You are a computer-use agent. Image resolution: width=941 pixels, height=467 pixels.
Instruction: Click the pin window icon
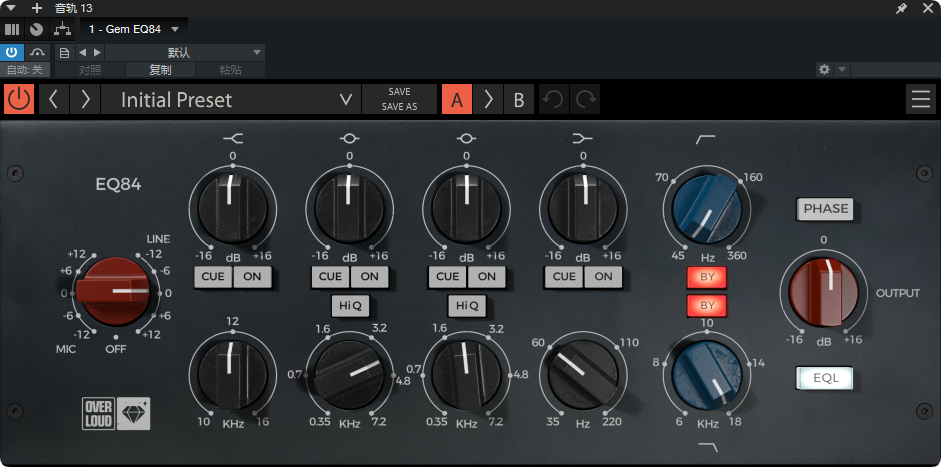[901, 8]
